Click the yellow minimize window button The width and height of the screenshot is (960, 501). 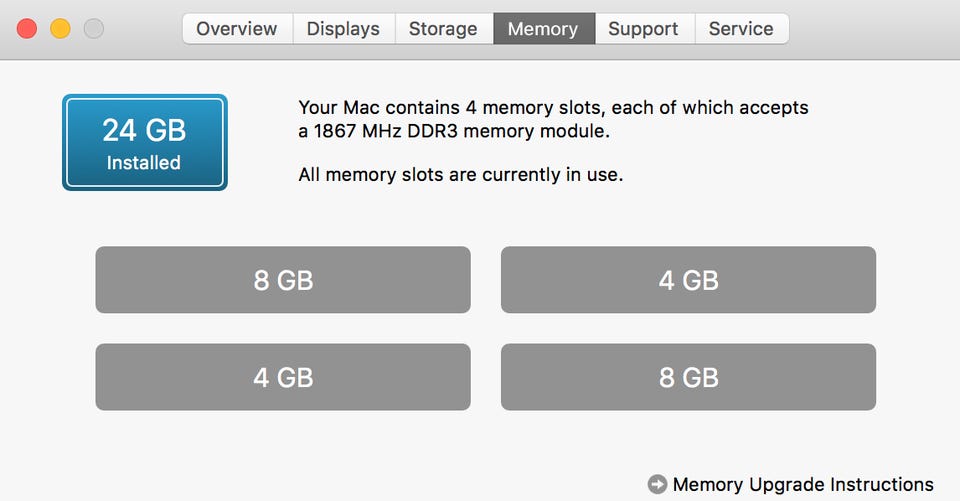(x=60, y=29)
